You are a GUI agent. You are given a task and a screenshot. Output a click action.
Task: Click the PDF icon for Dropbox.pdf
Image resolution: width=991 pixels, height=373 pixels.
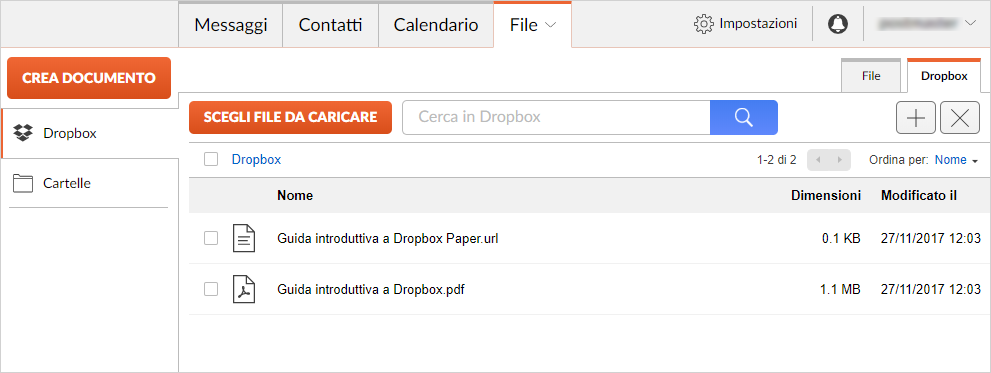click(244, 290)
